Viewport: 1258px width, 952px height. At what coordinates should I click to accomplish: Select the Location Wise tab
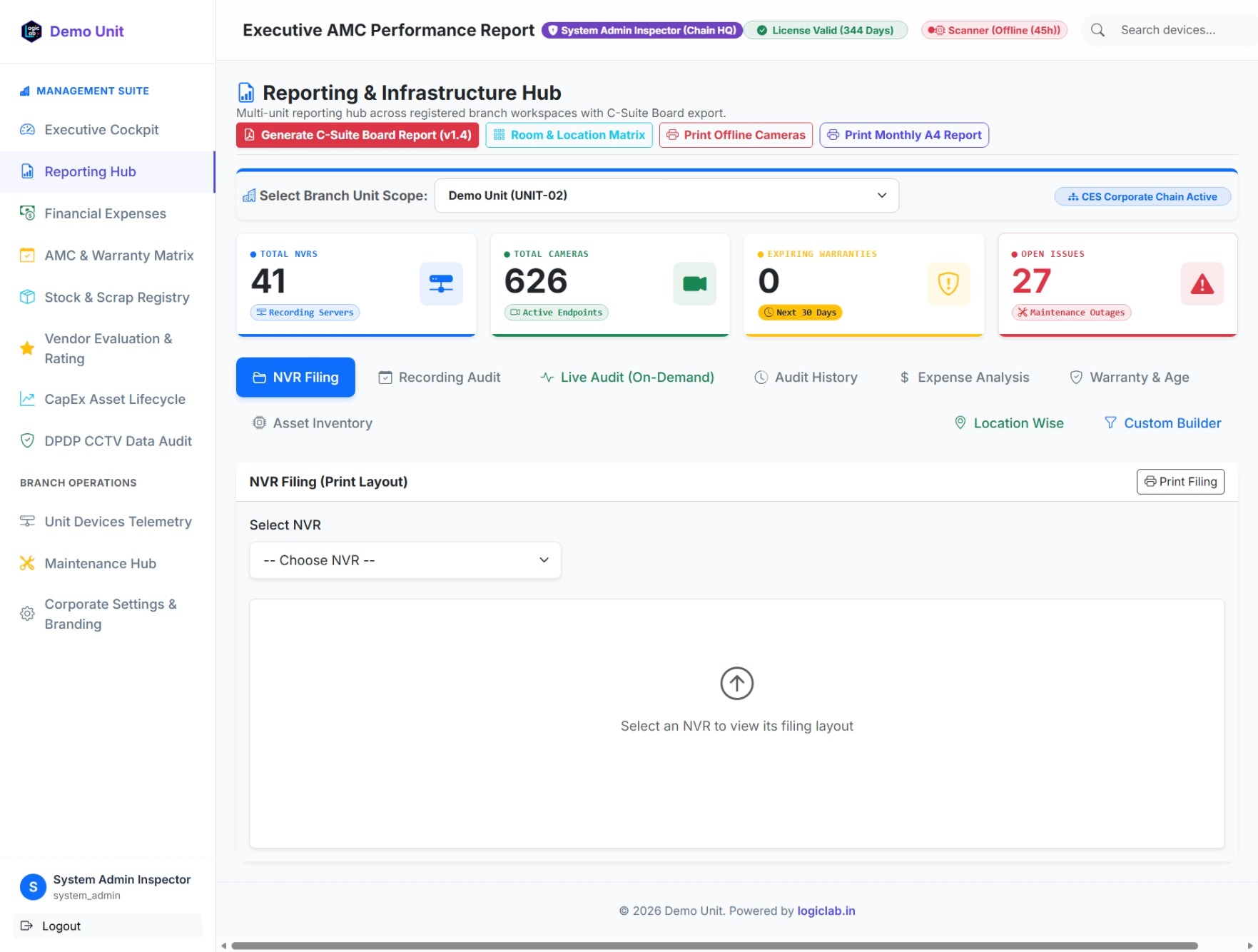pyautogui.click(x=1009, y=423)
